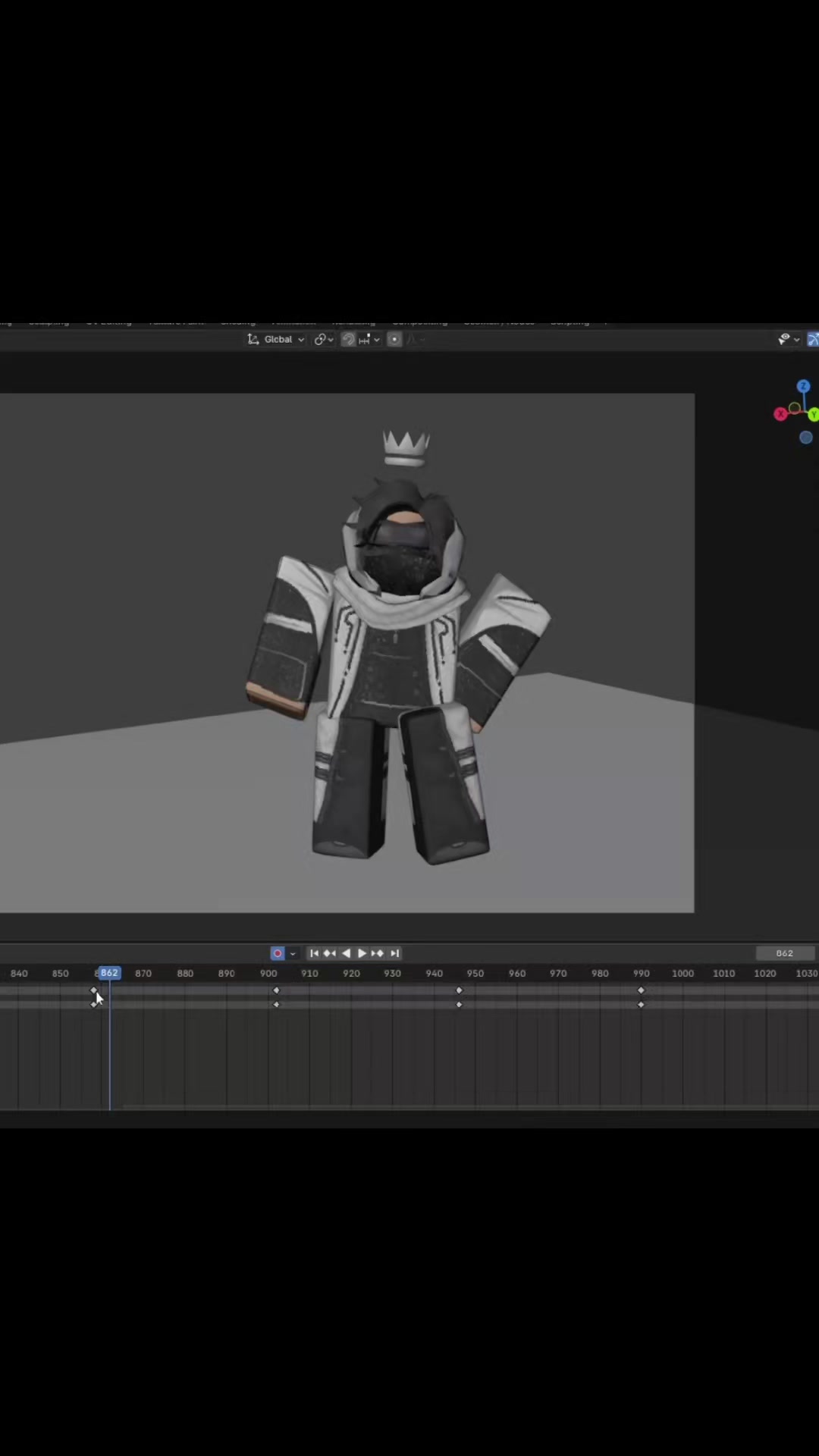The height and width of the screenshot is (1456, 819).
Task: Select the crown above the character
Action: [x=406, y=448]
